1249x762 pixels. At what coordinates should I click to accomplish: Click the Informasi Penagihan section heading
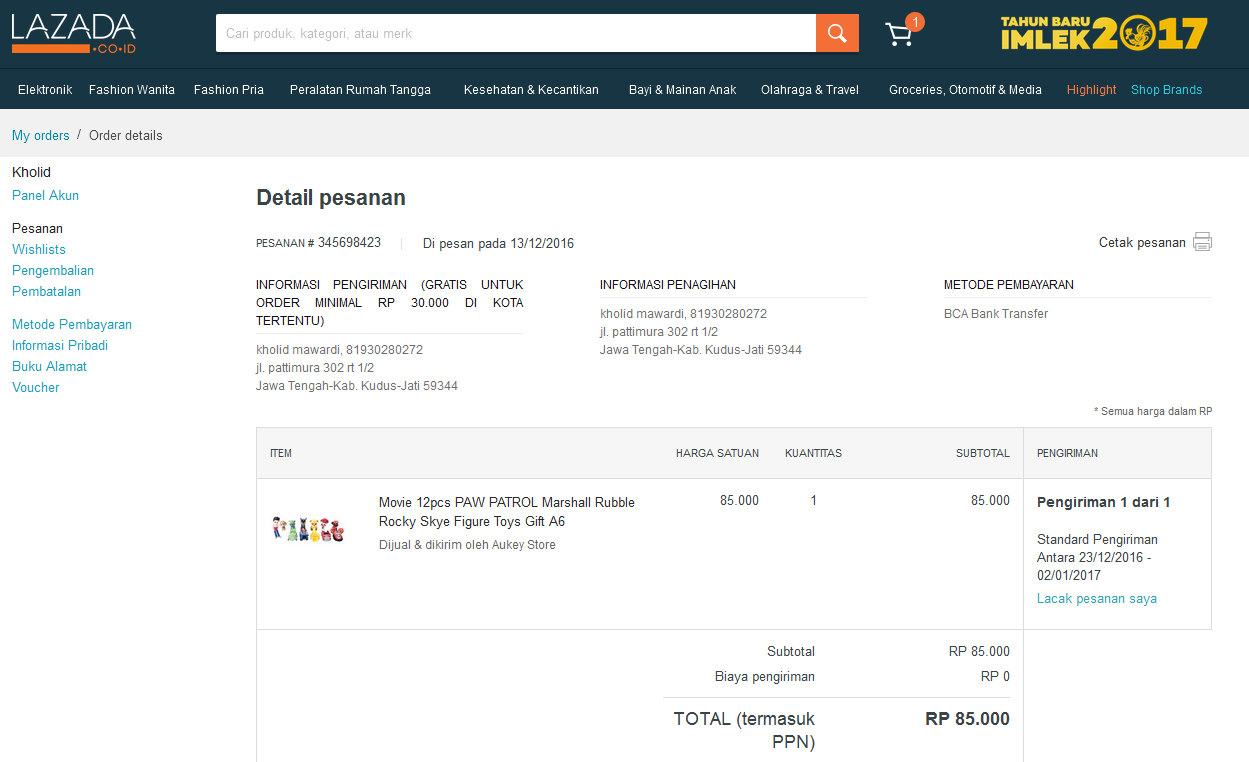[668, 284]
